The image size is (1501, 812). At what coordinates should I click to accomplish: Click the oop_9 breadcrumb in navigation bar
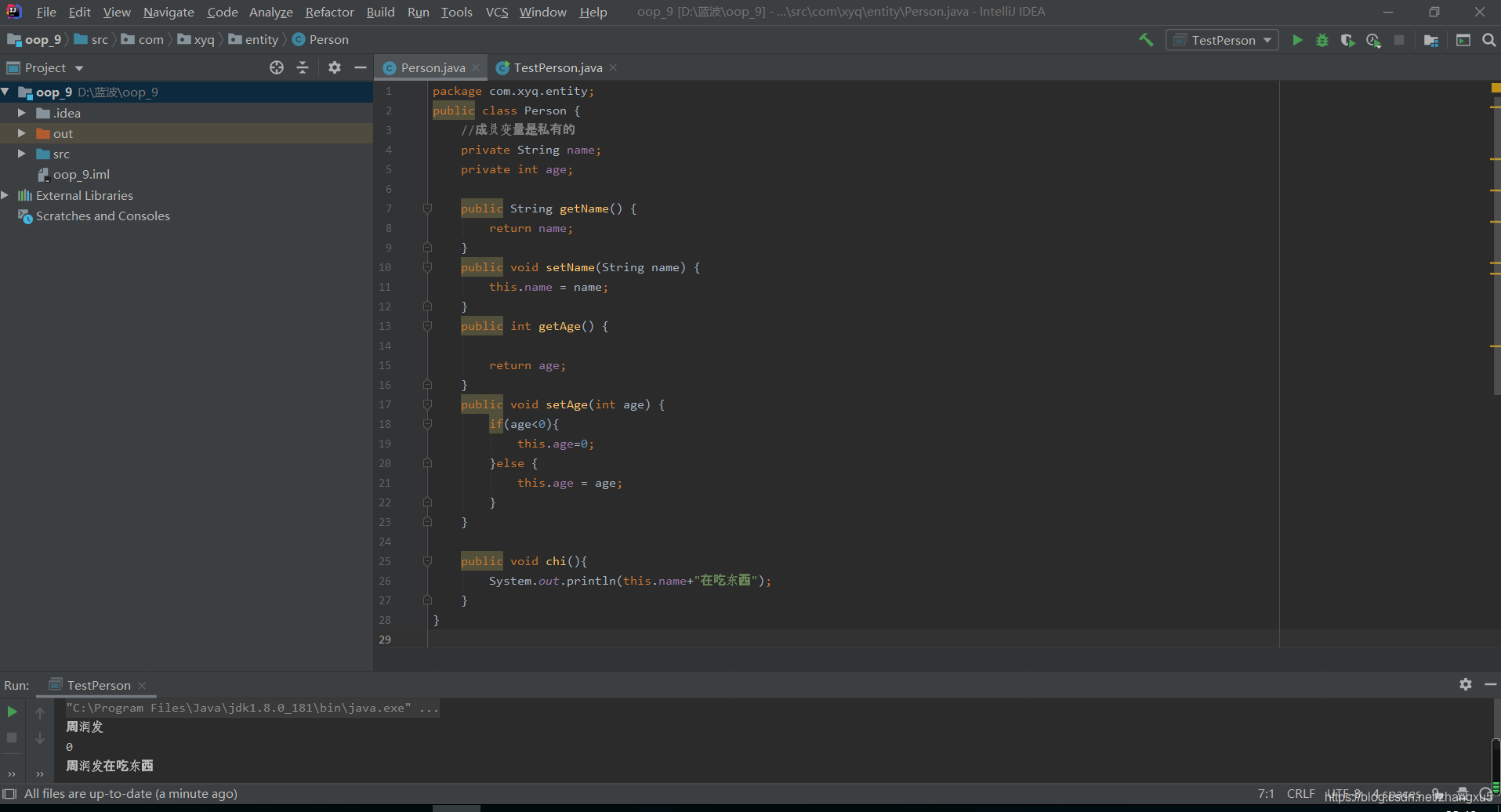tap(35, 39)
